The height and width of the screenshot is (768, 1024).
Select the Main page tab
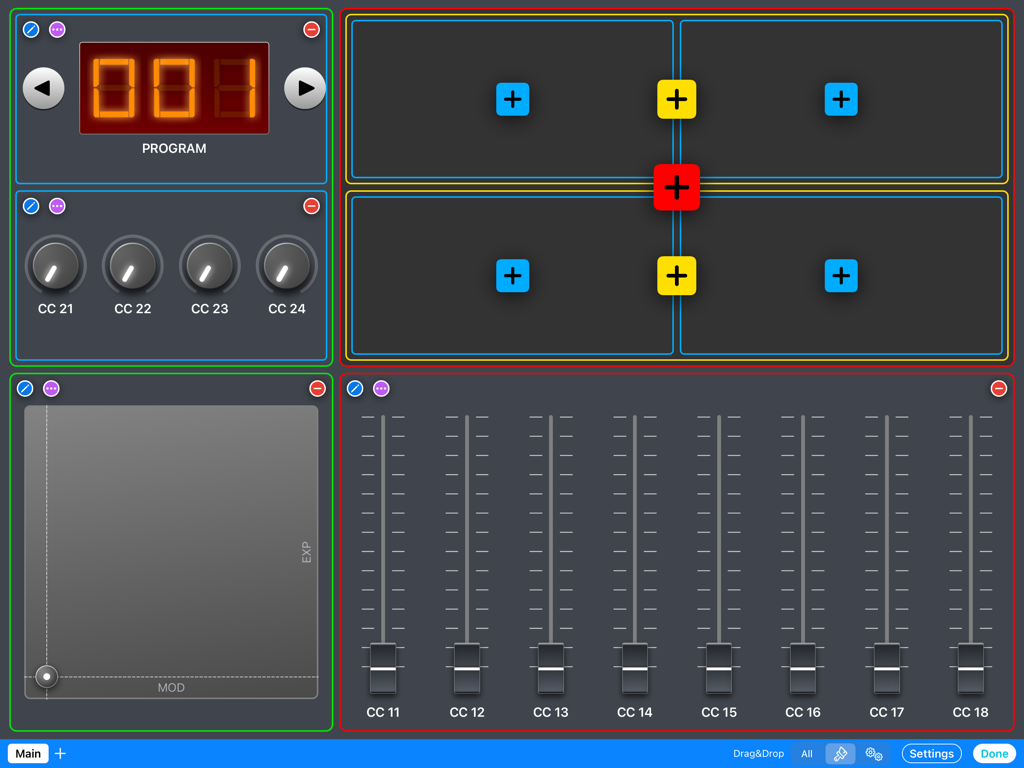(27, 753)
